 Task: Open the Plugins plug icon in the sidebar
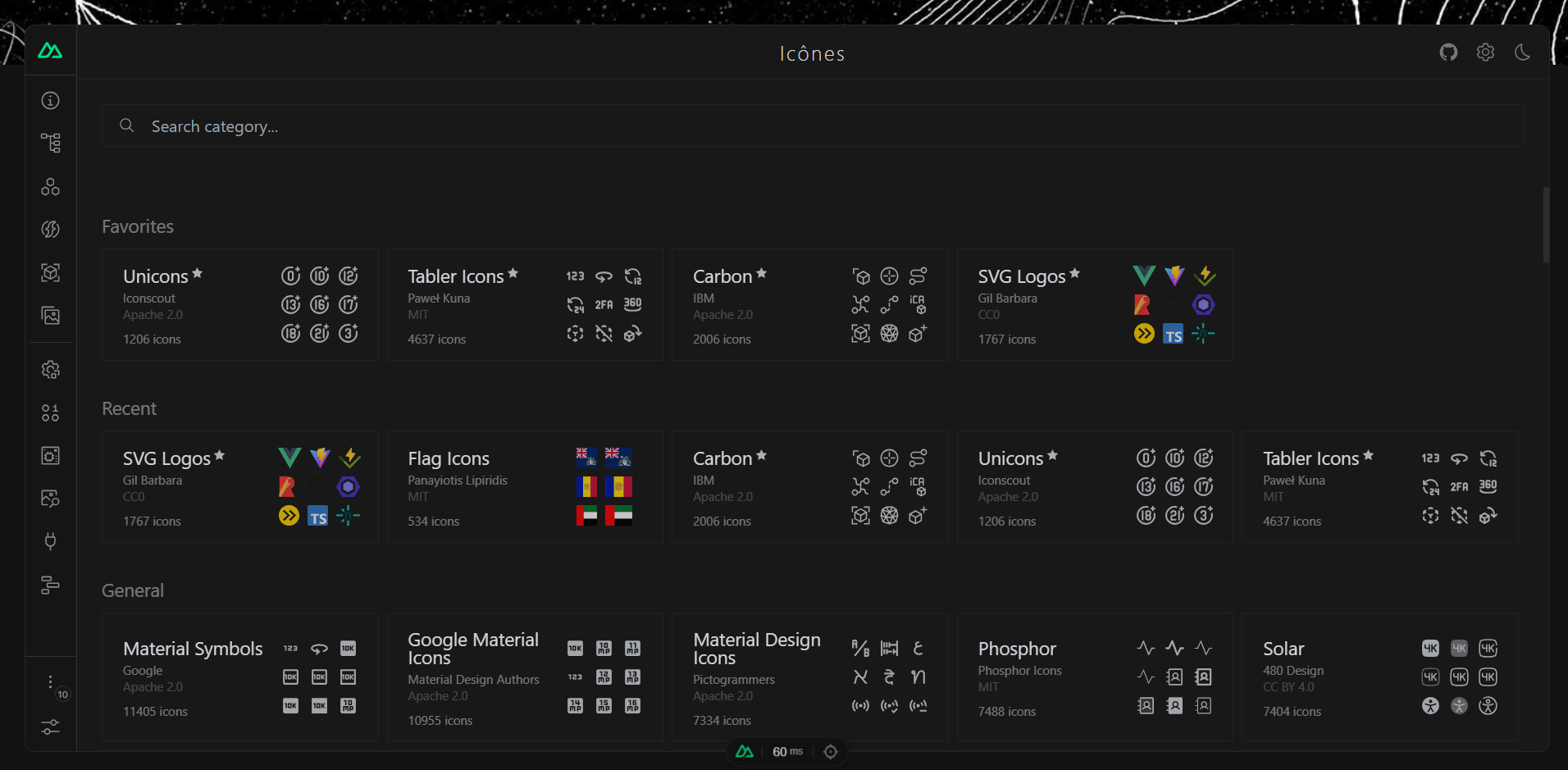point(51,541)
